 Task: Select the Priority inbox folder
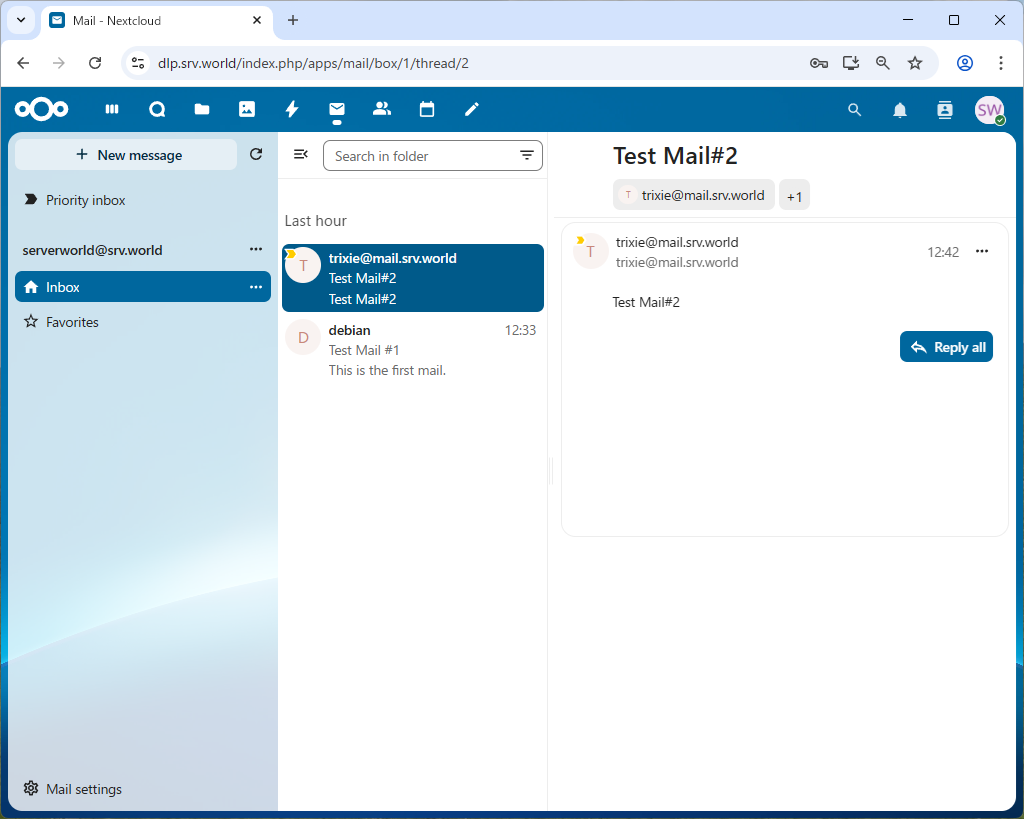click(x=85, y=200)
